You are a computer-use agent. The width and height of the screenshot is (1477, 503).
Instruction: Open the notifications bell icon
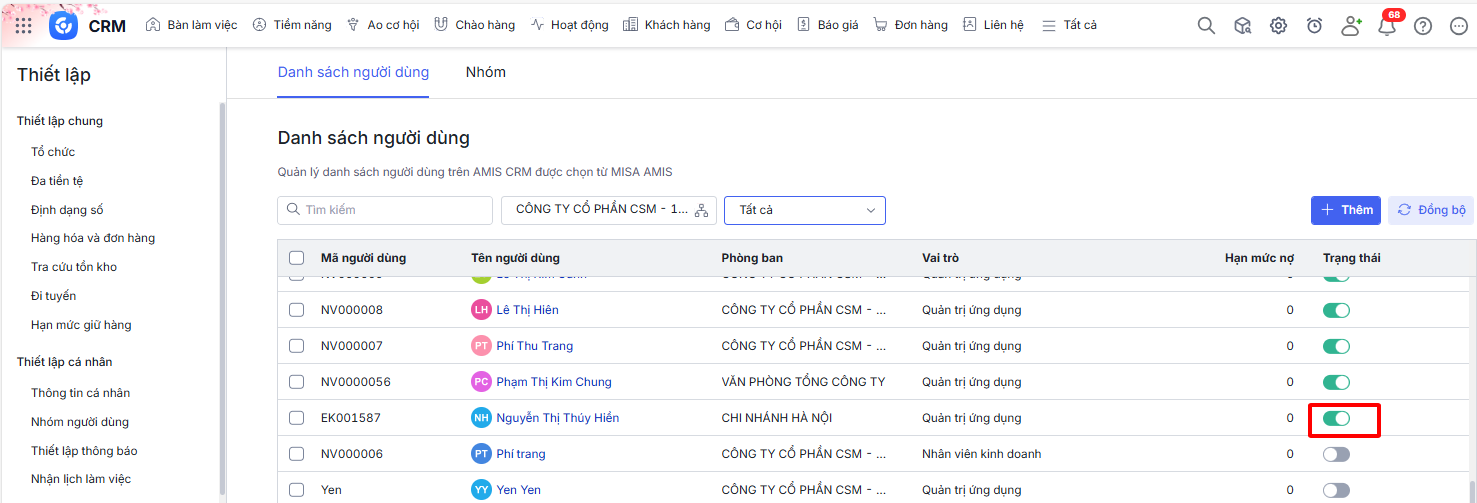(x=1387, y=27)
